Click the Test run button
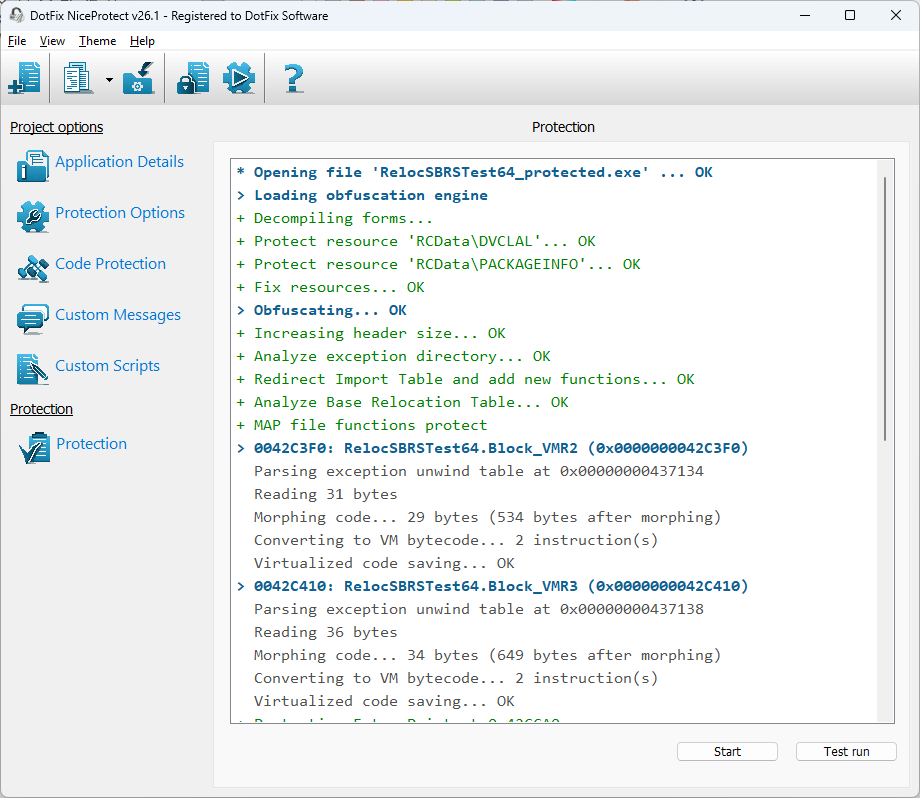 pyautogui.click(x=846, y=752)
